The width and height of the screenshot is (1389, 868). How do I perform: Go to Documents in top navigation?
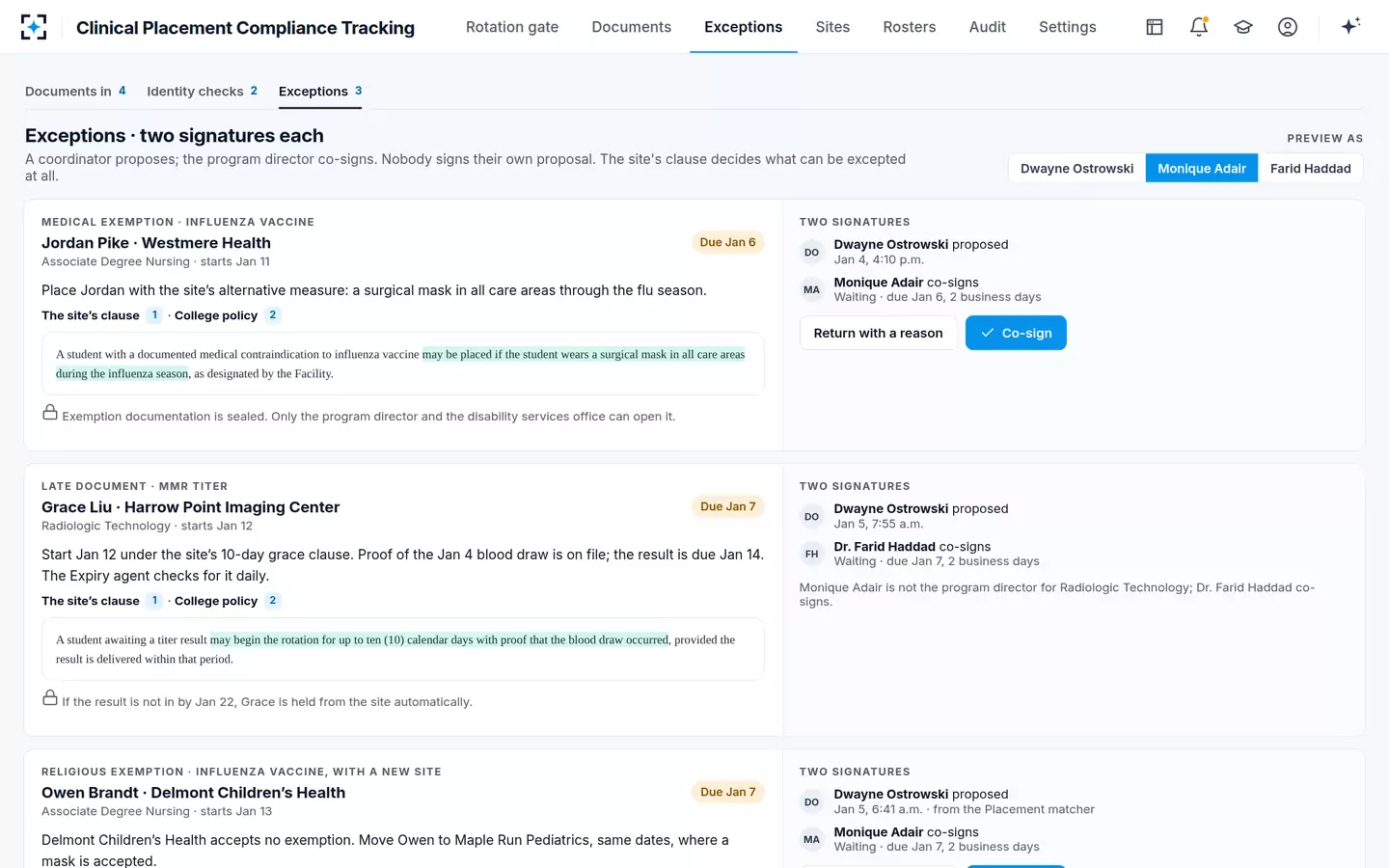pos(632,27)
